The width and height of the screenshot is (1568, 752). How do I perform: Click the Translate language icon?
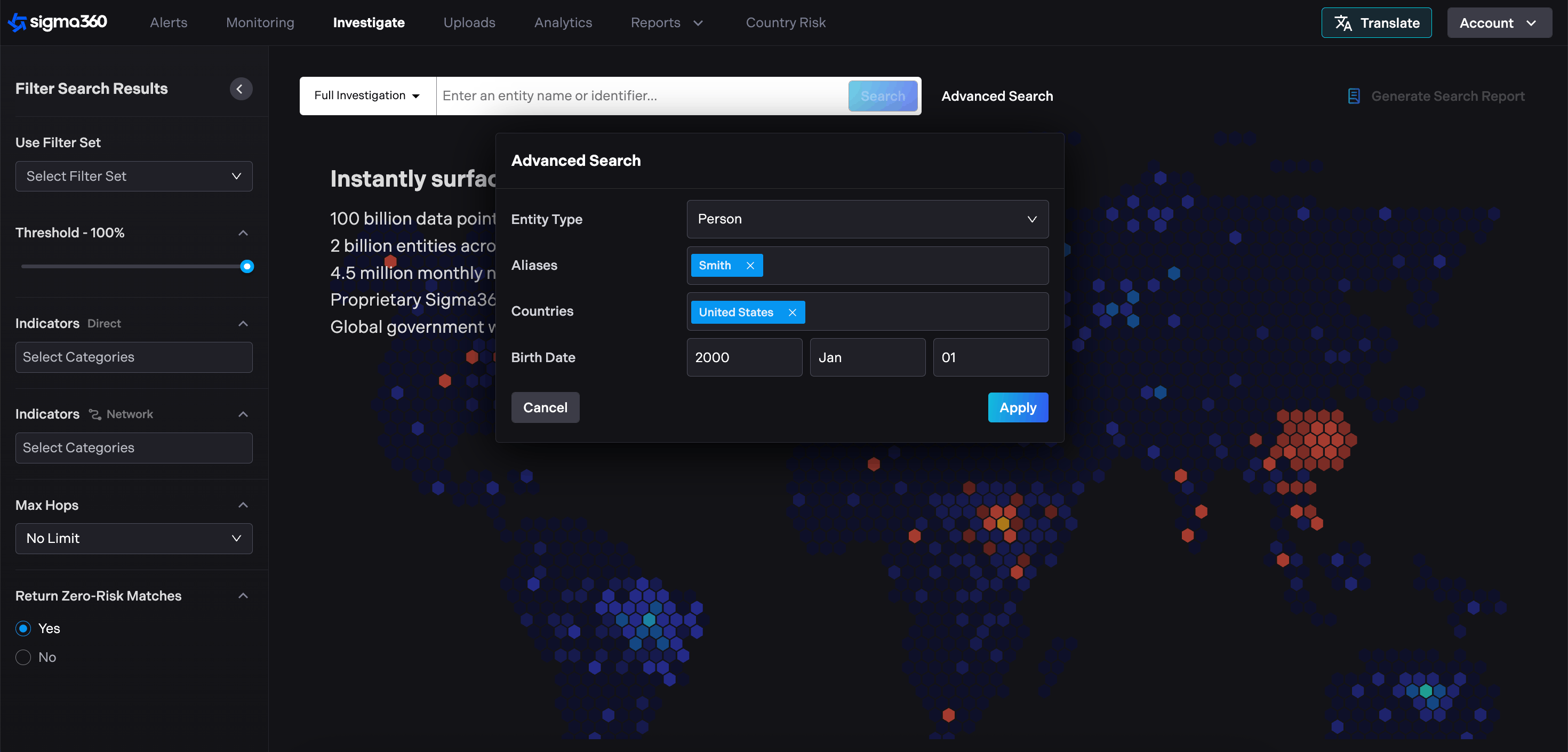1343,23
